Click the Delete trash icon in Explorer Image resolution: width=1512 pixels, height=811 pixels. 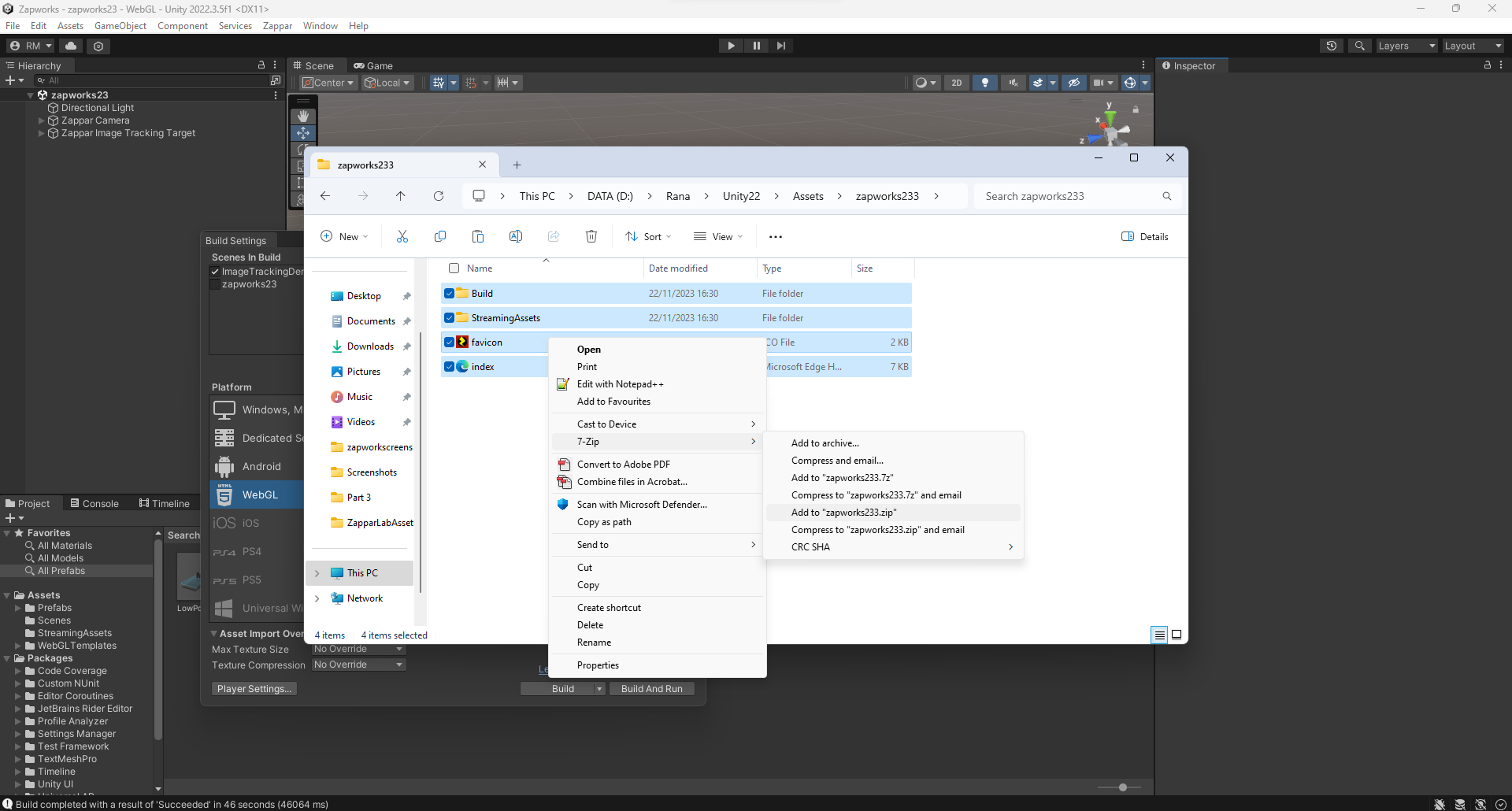tap(591, 236)
